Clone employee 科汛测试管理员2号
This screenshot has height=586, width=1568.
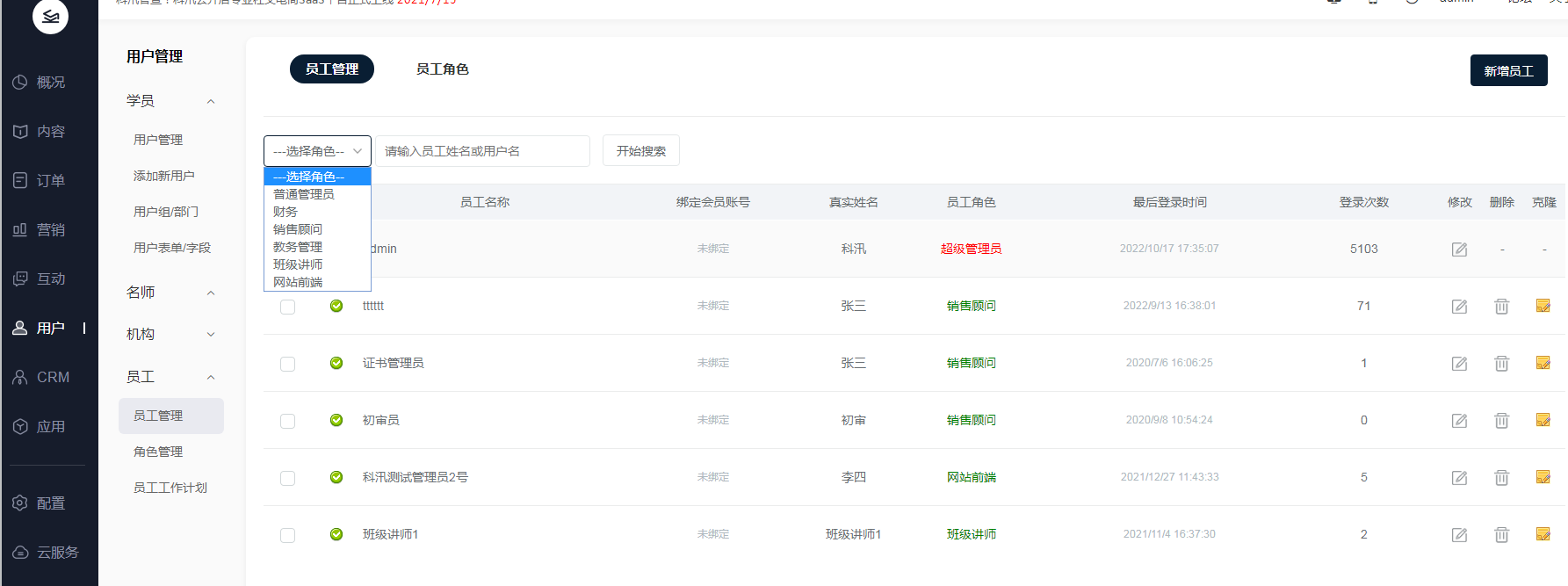point(1543,476)
